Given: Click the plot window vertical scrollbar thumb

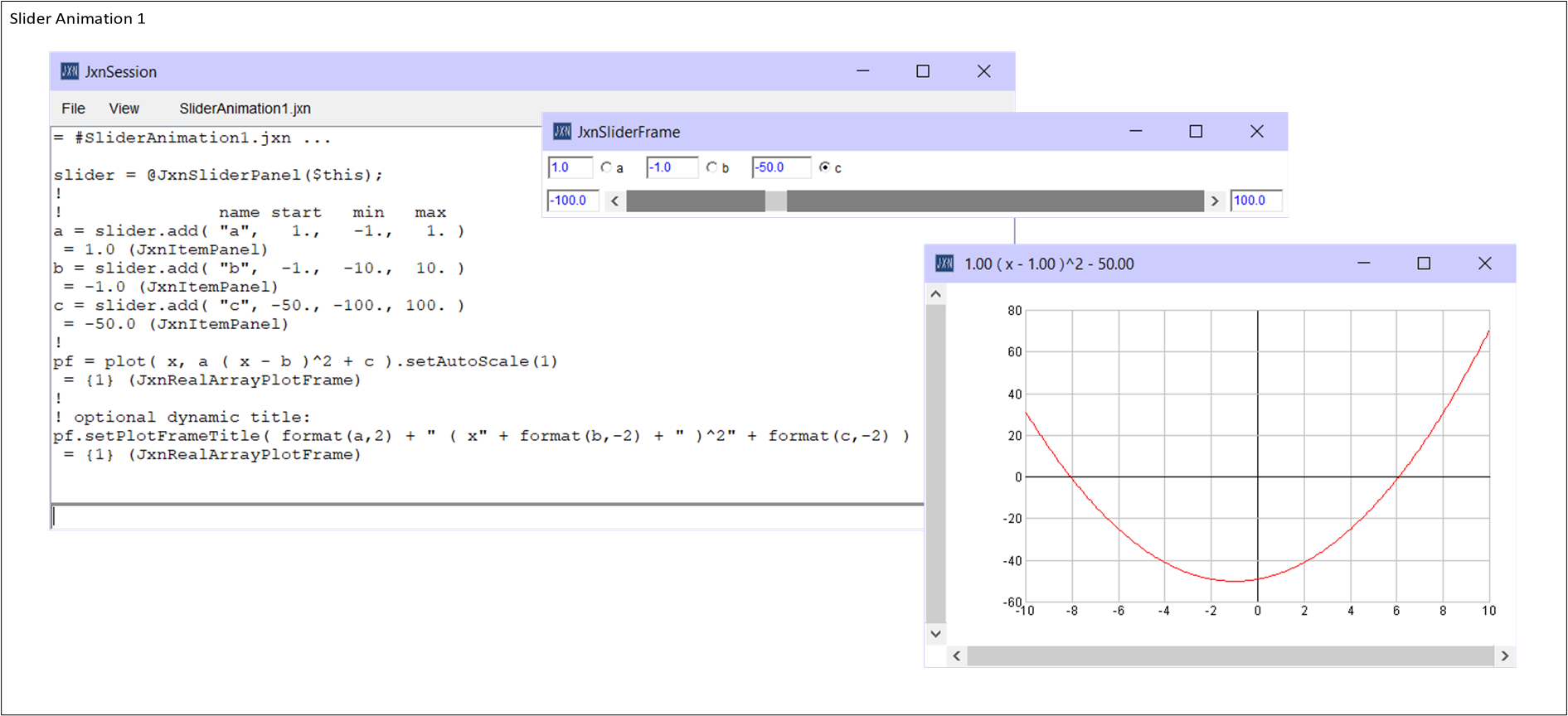Looking at the screenshot, I should tap(935, 464).
